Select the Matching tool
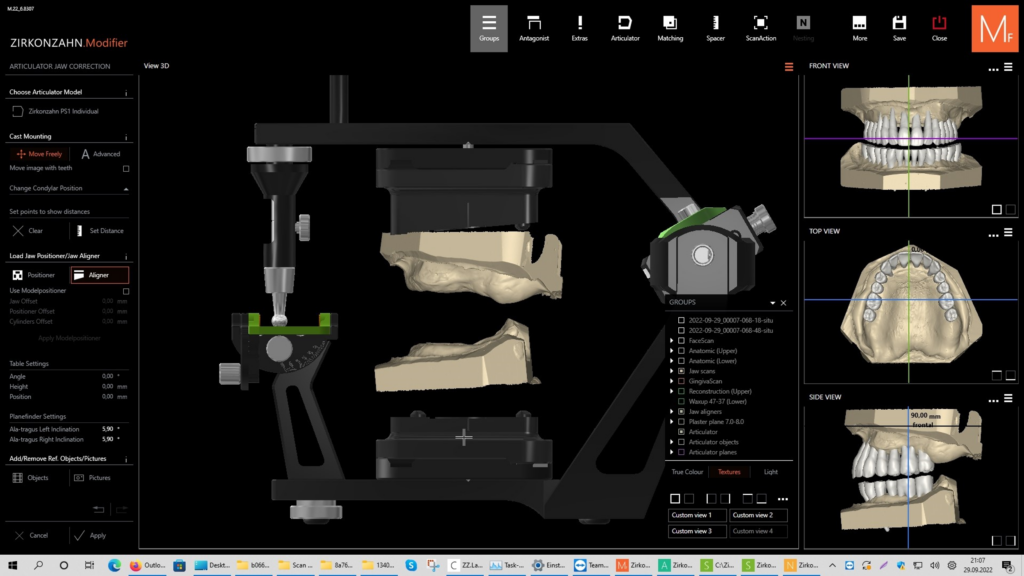 (x=670, y=29)
